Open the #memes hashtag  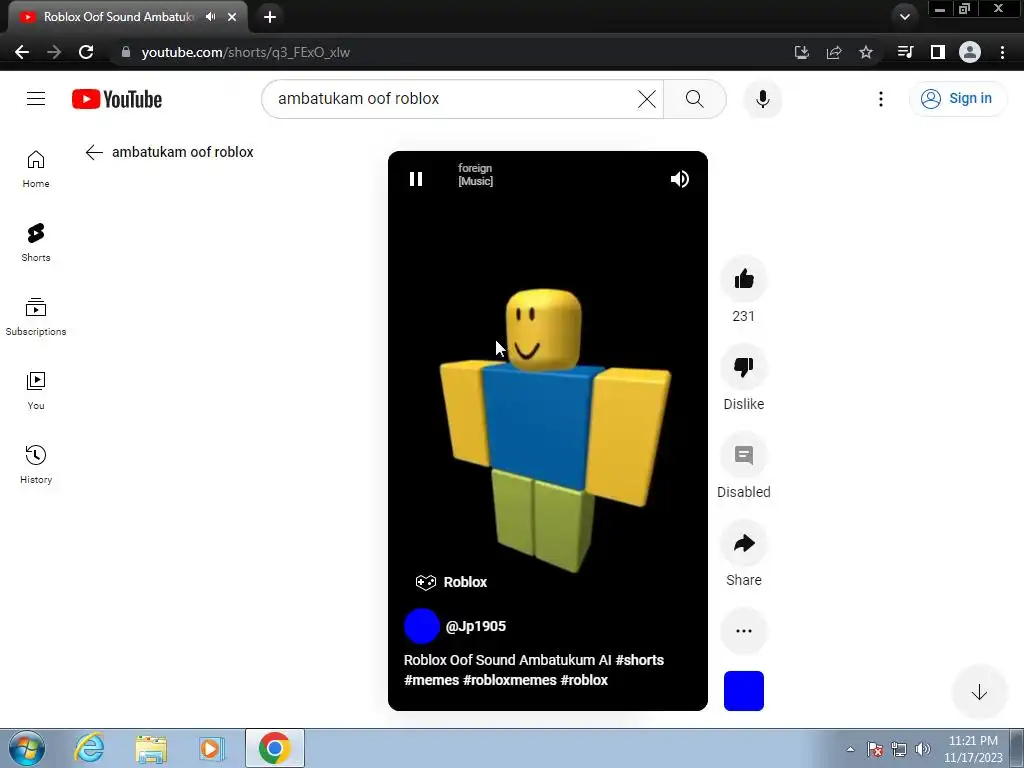431,680
